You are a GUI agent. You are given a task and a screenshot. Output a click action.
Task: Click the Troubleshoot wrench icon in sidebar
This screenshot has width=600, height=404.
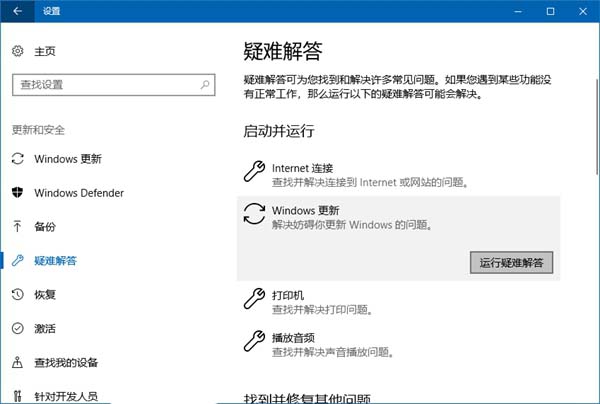[x=18, y=261]
